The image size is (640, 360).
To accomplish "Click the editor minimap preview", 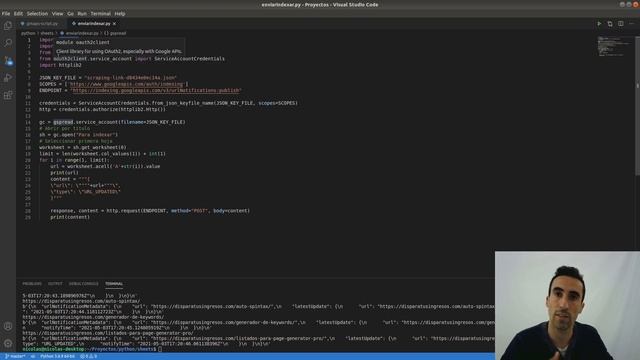I will coord(614,46).
